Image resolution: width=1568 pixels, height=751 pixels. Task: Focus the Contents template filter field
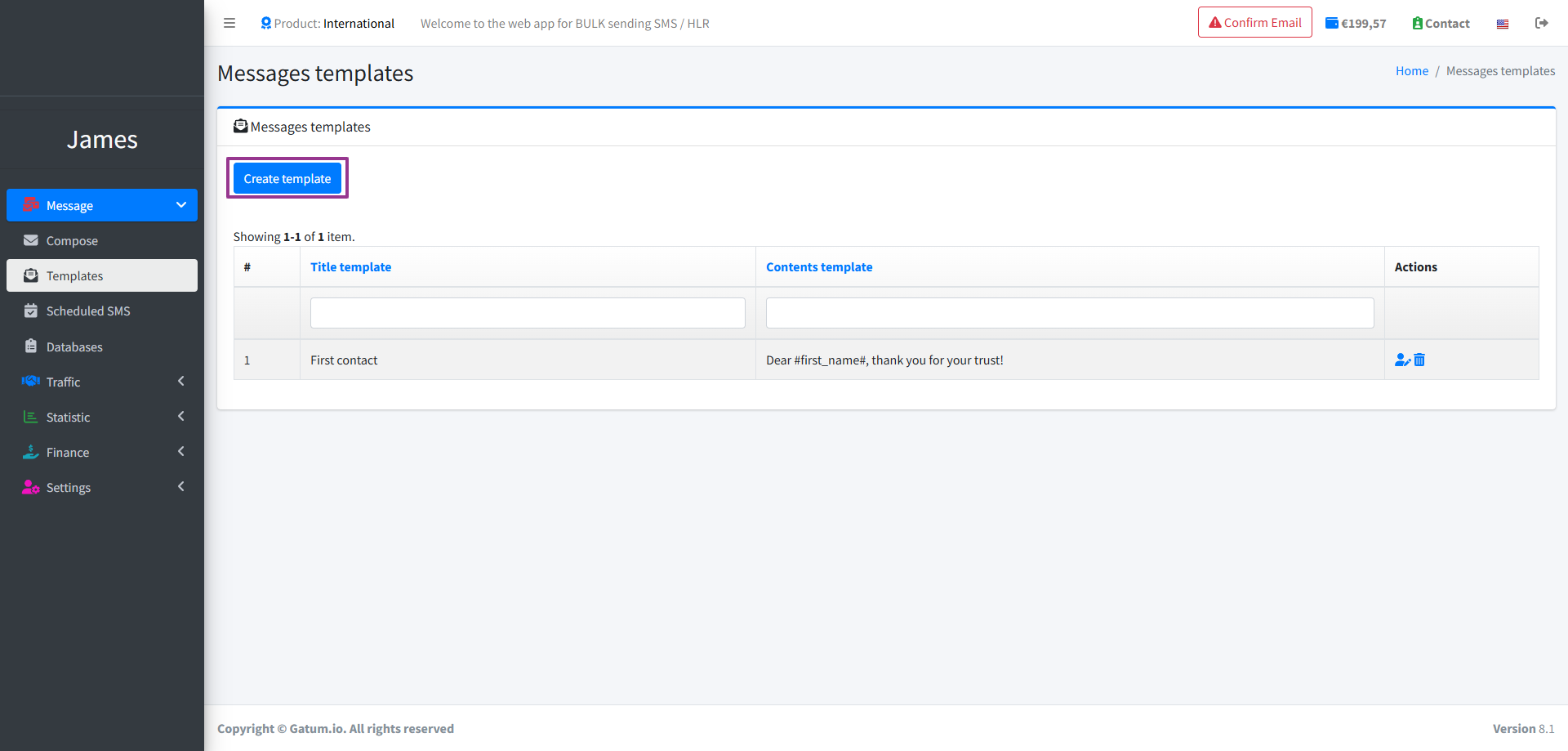coord(1069,313)
